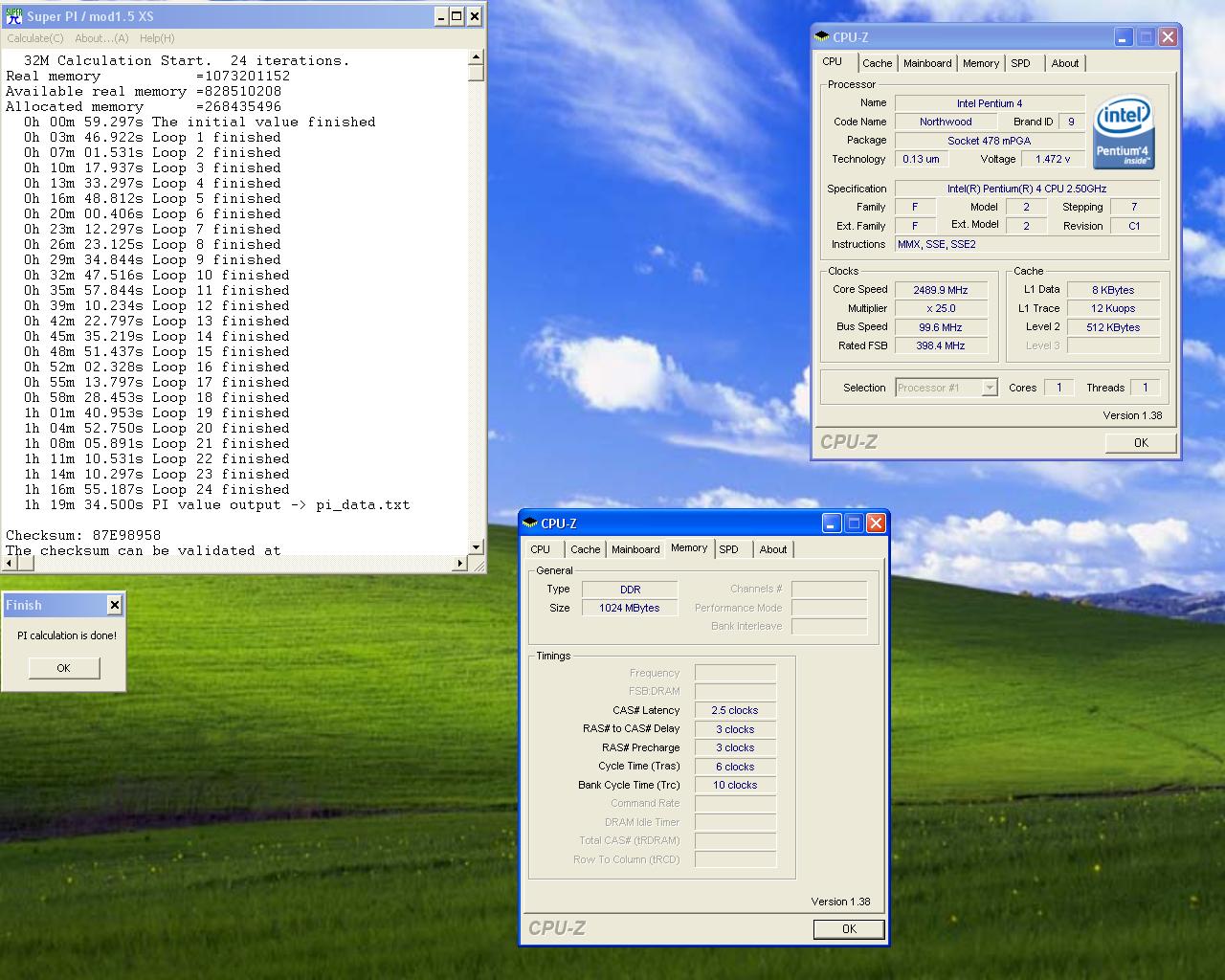Close the lower CPU-Z memory window
1225x980 pixels.
pos(876,523)
